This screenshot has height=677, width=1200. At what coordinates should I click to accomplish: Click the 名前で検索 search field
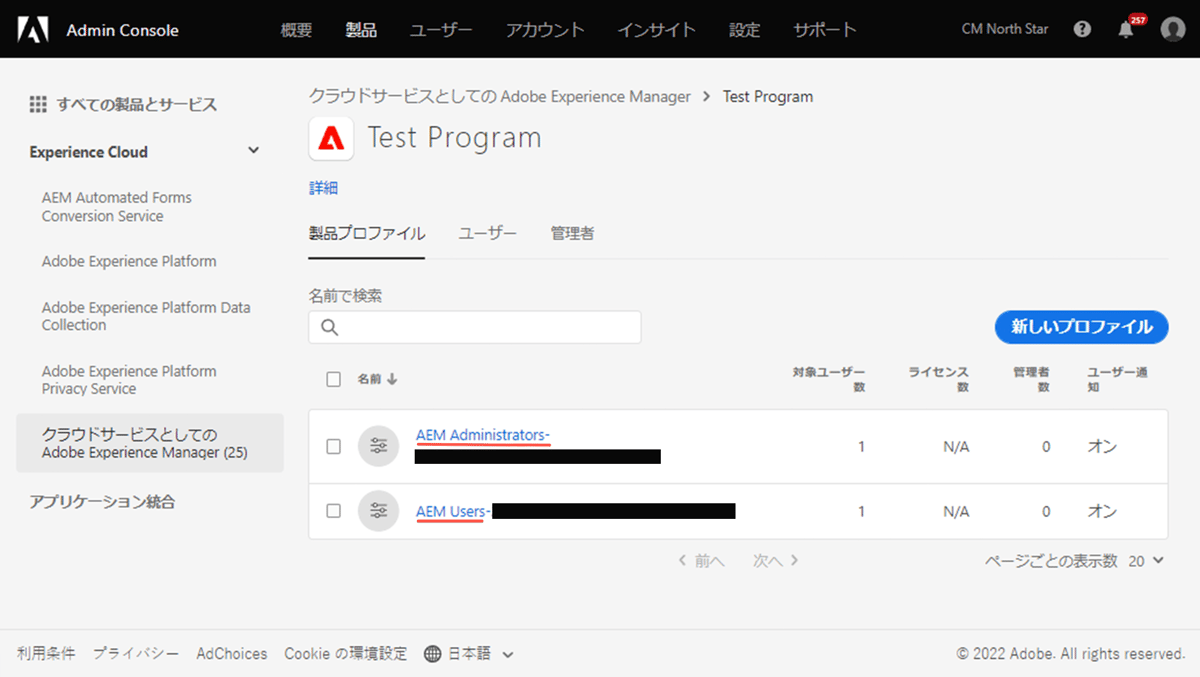(475, 327)
